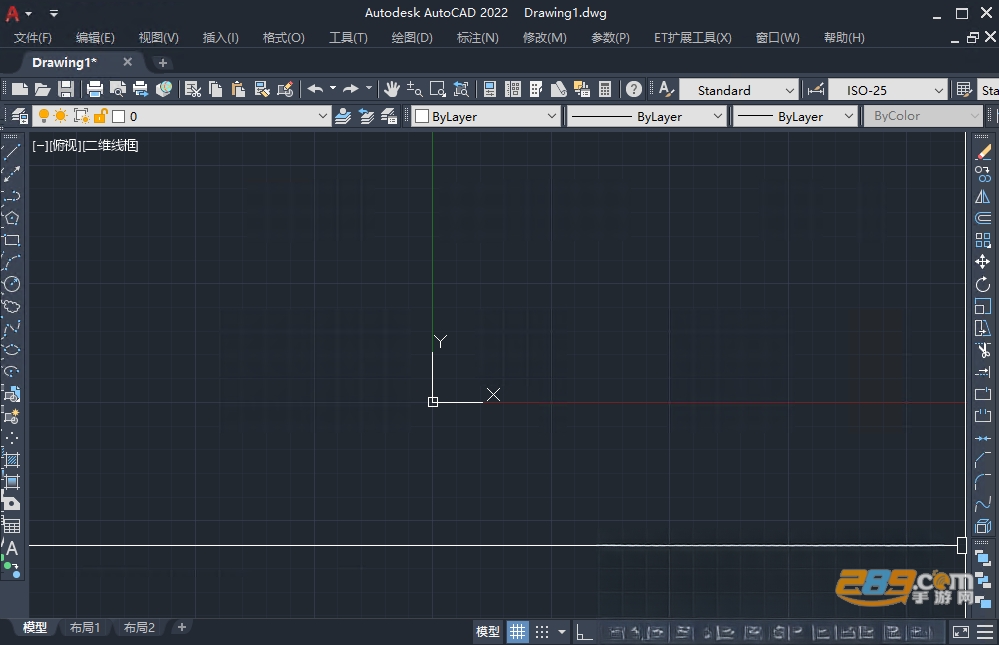999x645 pixels.
Task: Expand the undo history dropdown arrow
Action: tap(333, 88)
